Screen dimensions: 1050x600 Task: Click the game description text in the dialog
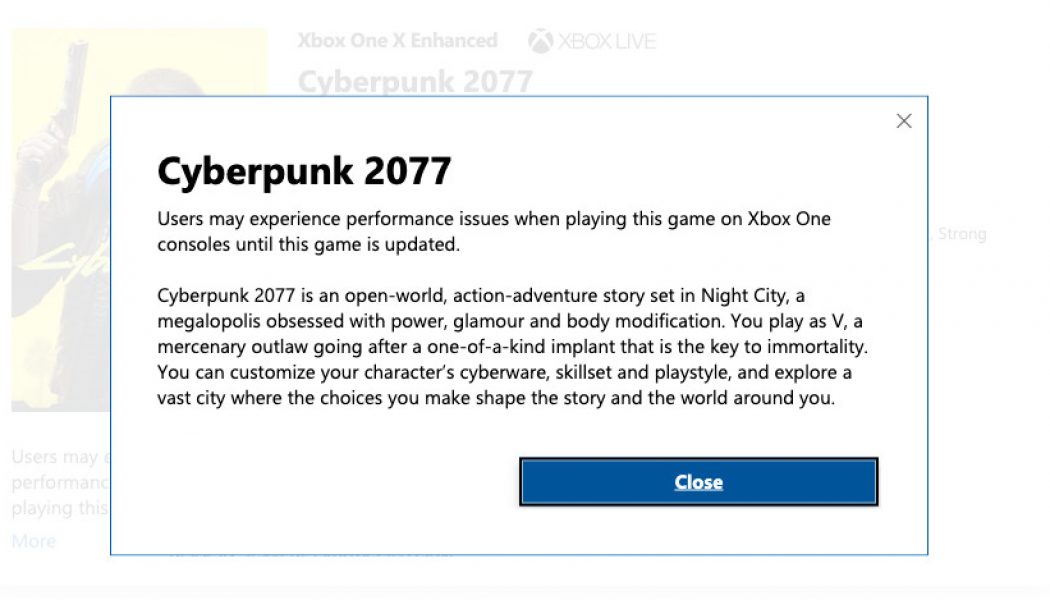(512, 346)
